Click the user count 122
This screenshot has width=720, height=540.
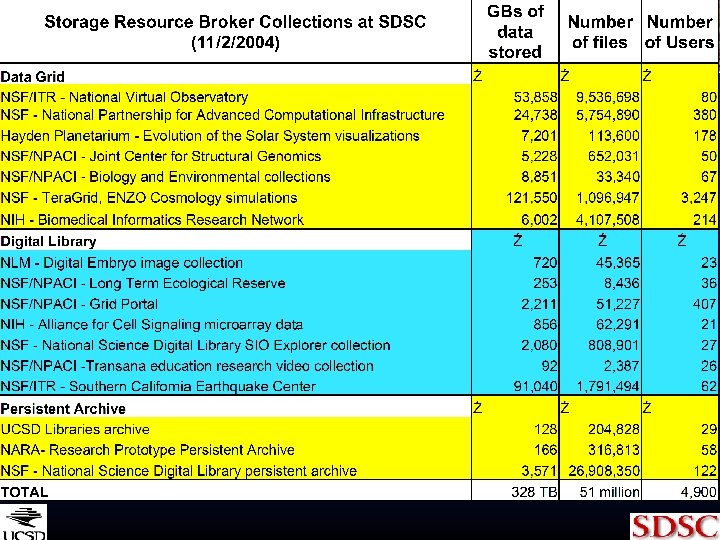(704, 471)
